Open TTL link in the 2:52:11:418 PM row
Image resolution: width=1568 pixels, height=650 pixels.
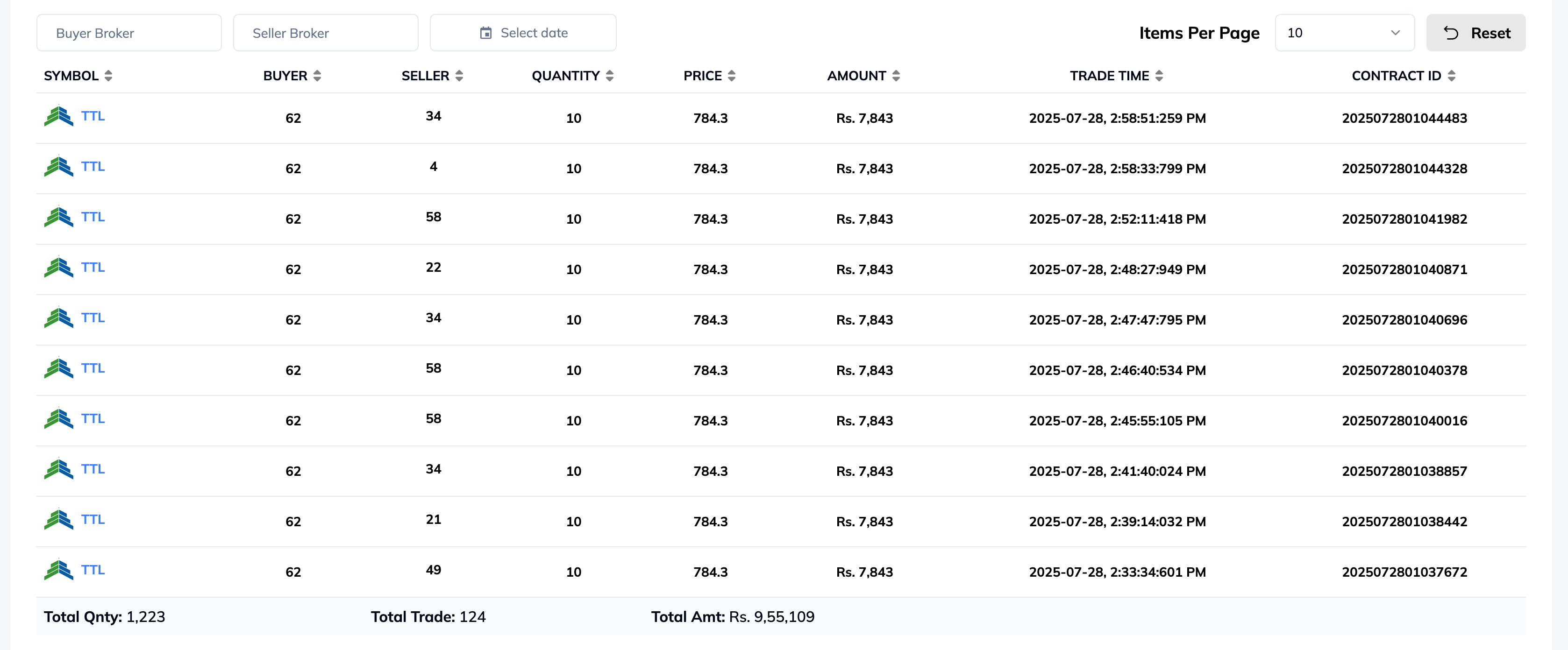93,217
